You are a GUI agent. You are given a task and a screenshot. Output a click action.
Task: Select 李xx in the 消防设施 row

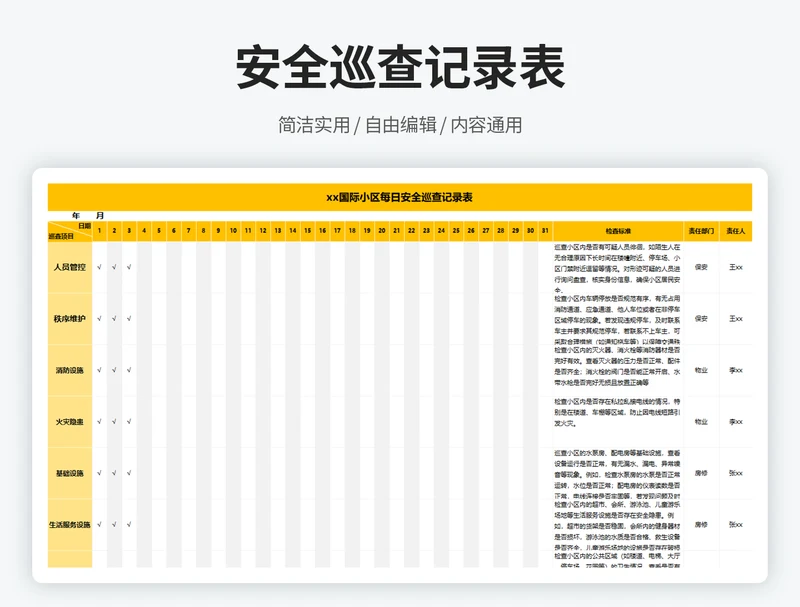click(x=736, y=370)
